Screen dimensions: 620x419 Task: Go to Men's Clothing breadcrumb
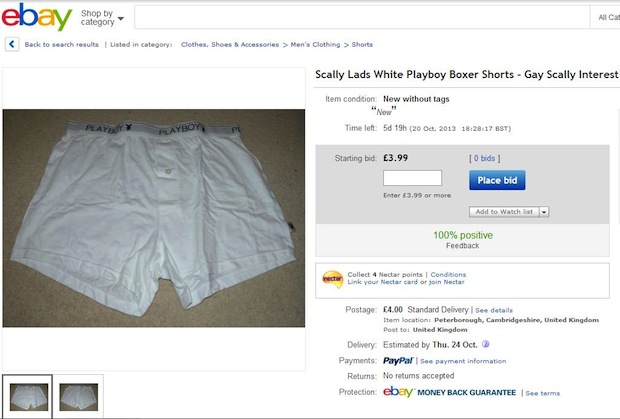(x=314, y=44)
